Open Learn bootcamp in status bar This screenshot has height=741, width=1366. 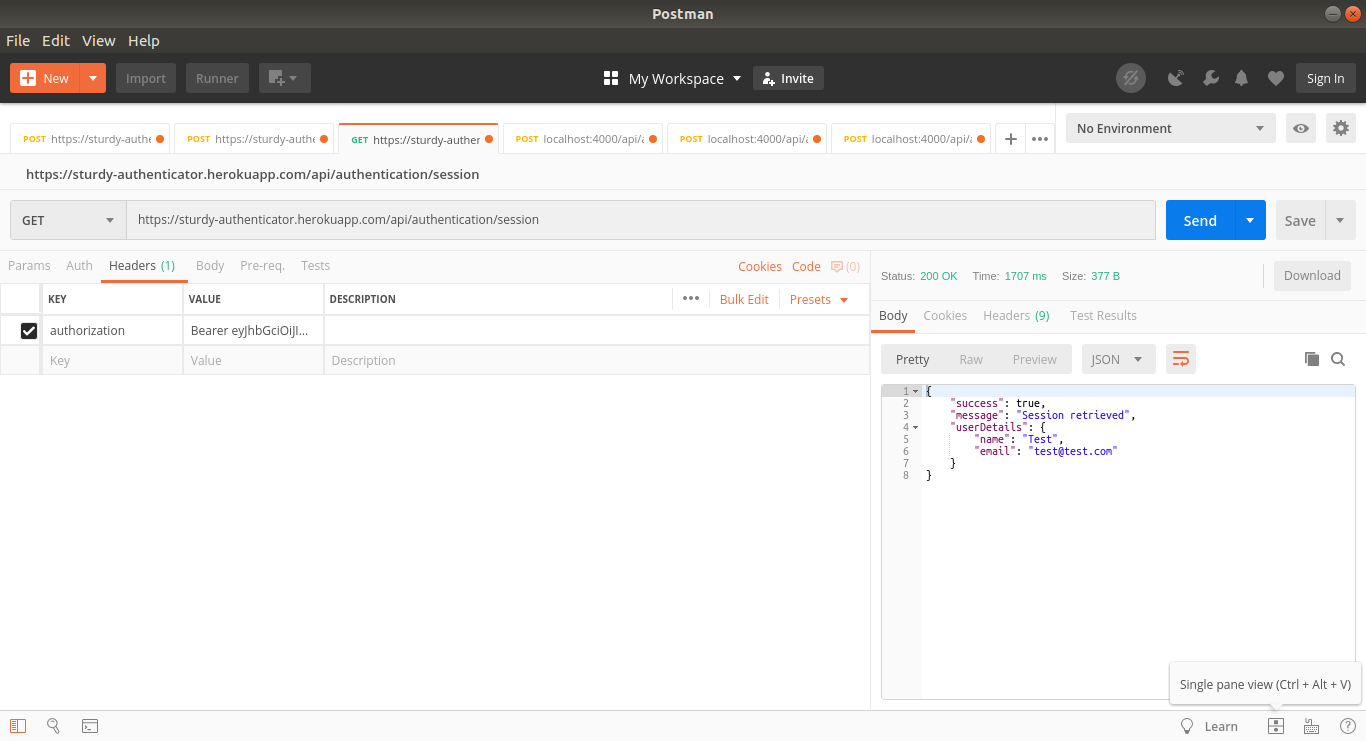click(1209, 726)
